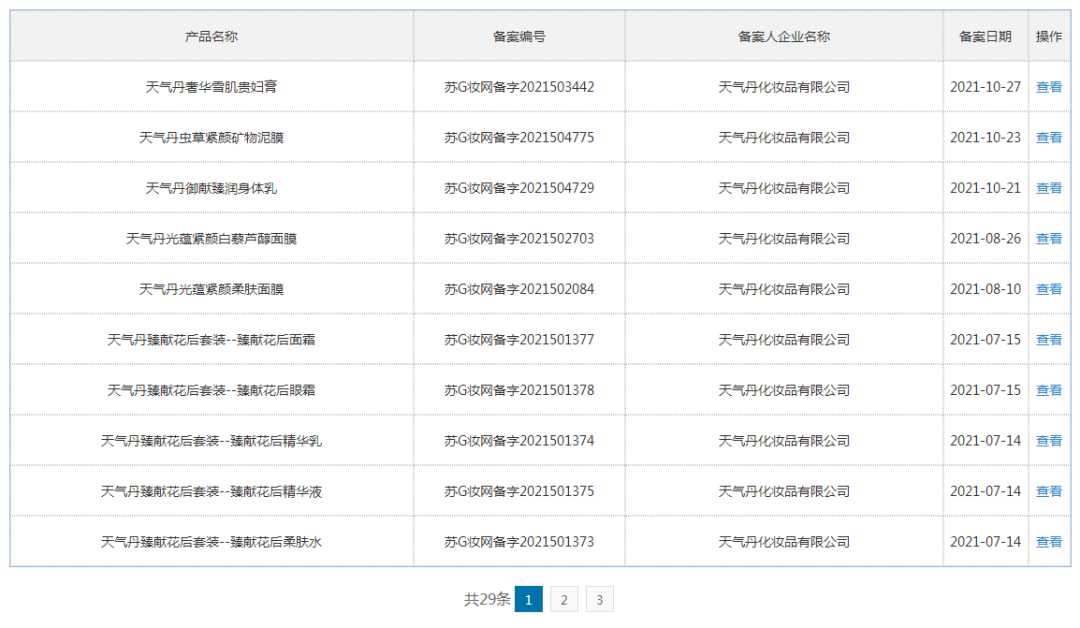Screen dimensions: 1080x628
Task: Go to page 1 of results
Action: coord(528,599)
